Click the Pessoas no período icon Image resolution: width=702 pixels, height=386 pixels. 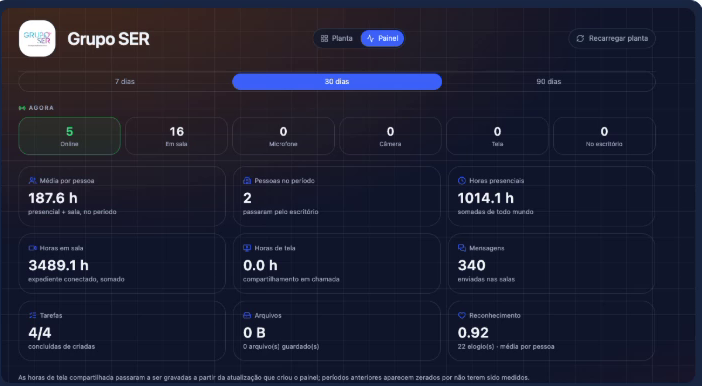247,180
